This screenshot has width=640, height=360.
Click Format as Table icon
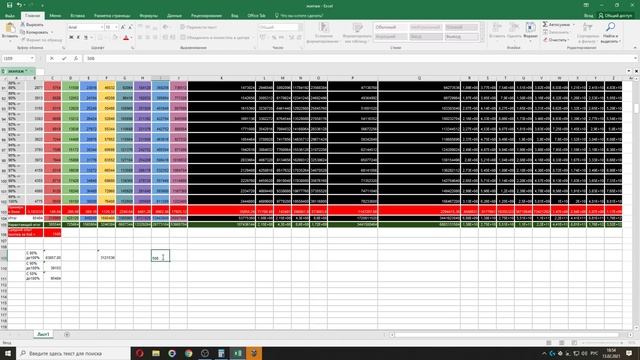coord(358,28)
